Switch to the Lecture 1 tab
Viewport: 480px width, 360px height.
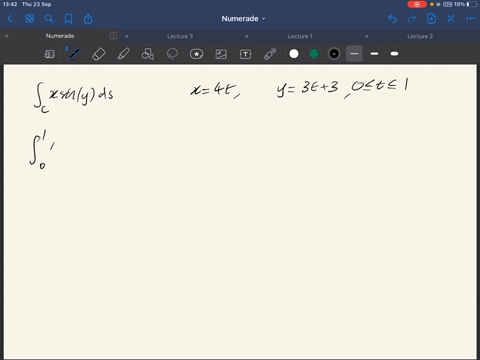[x=300, y=36]
